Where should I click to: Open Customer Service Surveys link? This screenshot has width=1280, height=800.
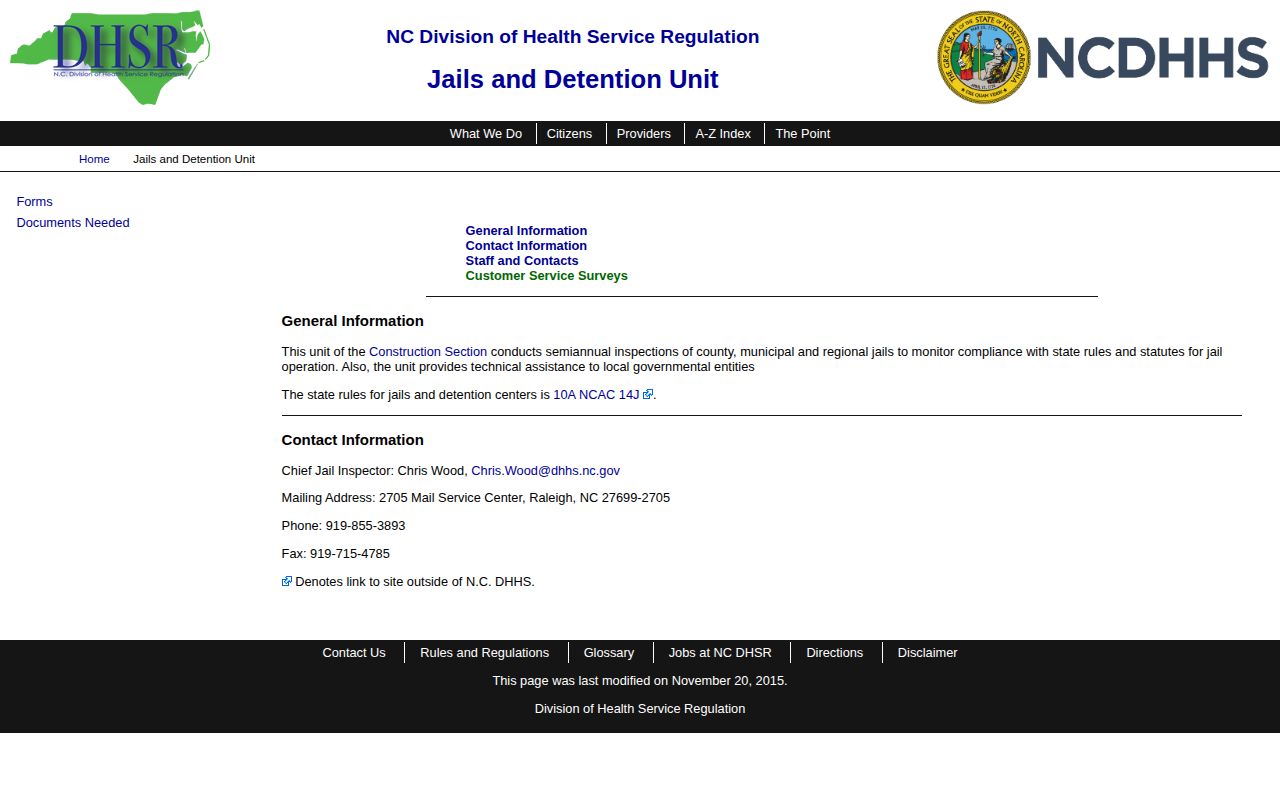(x=547, y=276)
